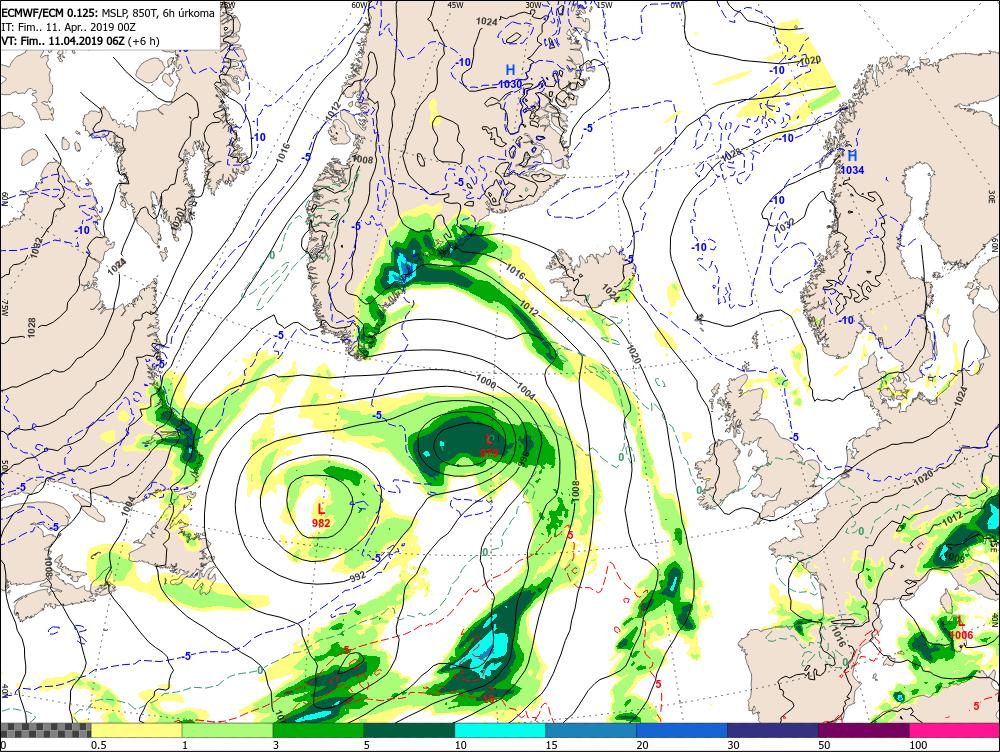Click the valid time 'VT: Fim.. 11.04.2019 06Z'
This screenshot has height=752, width=1000.
click(63, 41)
